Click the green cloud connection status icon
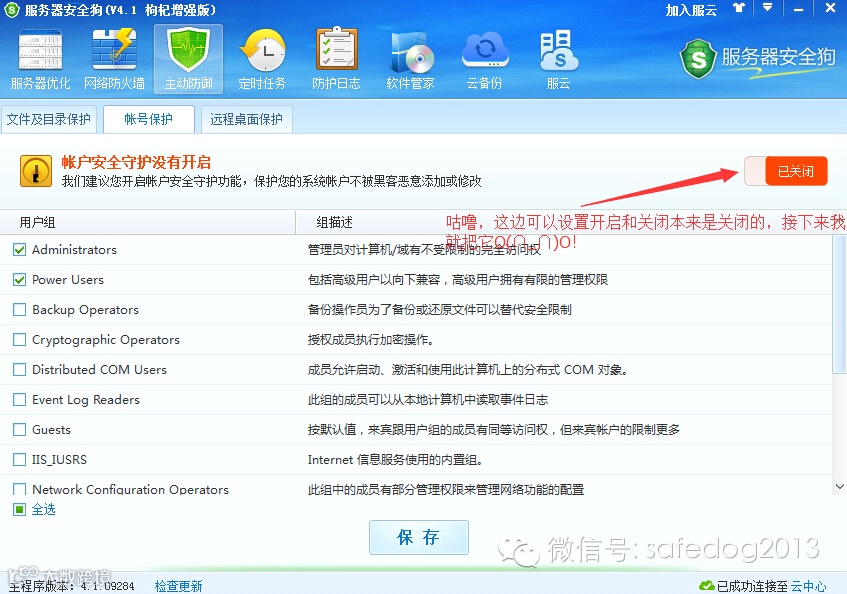The height and width of the screenshot is (594, 847). (706, 585)
